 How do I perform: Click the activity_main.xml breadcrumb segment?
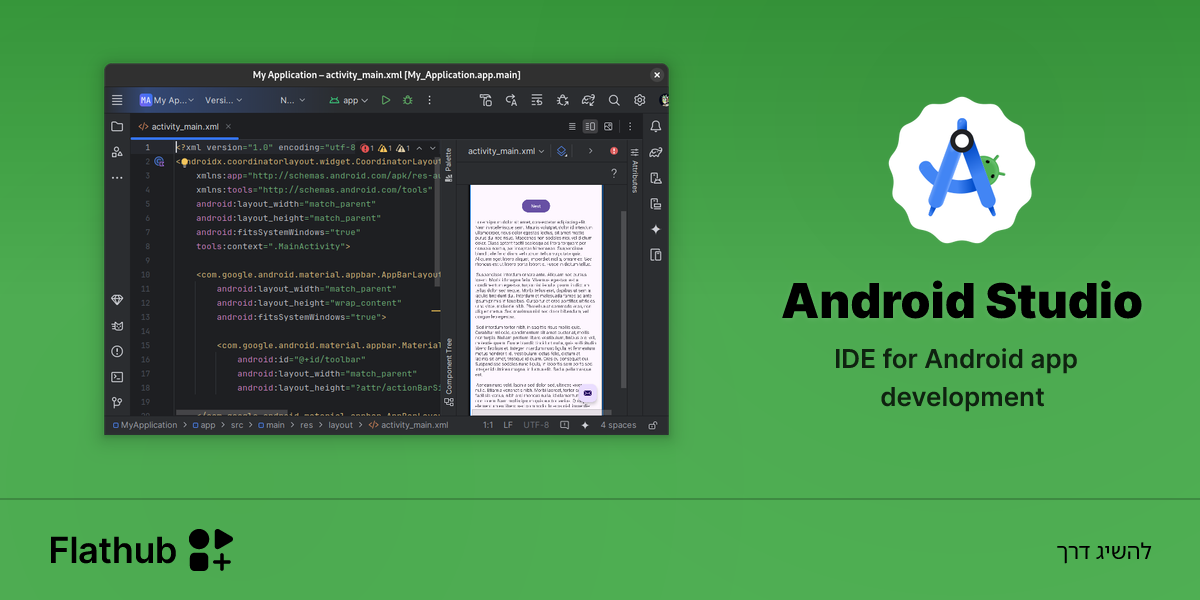(x=408, y=425)
